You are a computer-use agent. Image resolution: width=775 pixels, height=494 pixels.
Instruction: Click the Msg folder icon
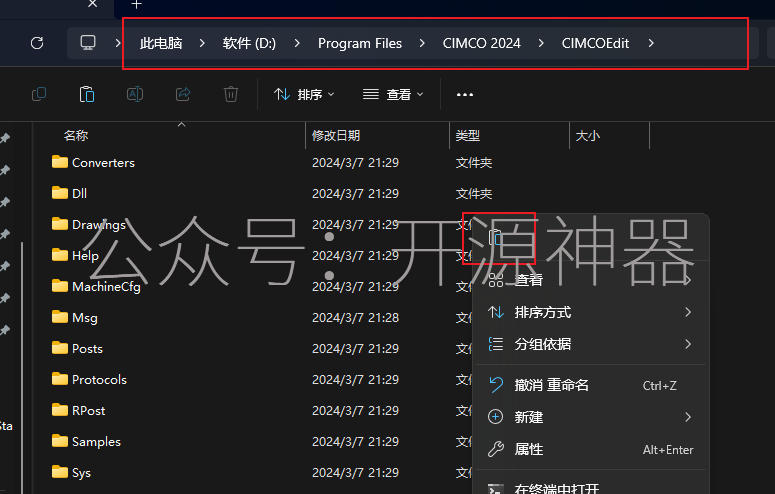point(60,316)
